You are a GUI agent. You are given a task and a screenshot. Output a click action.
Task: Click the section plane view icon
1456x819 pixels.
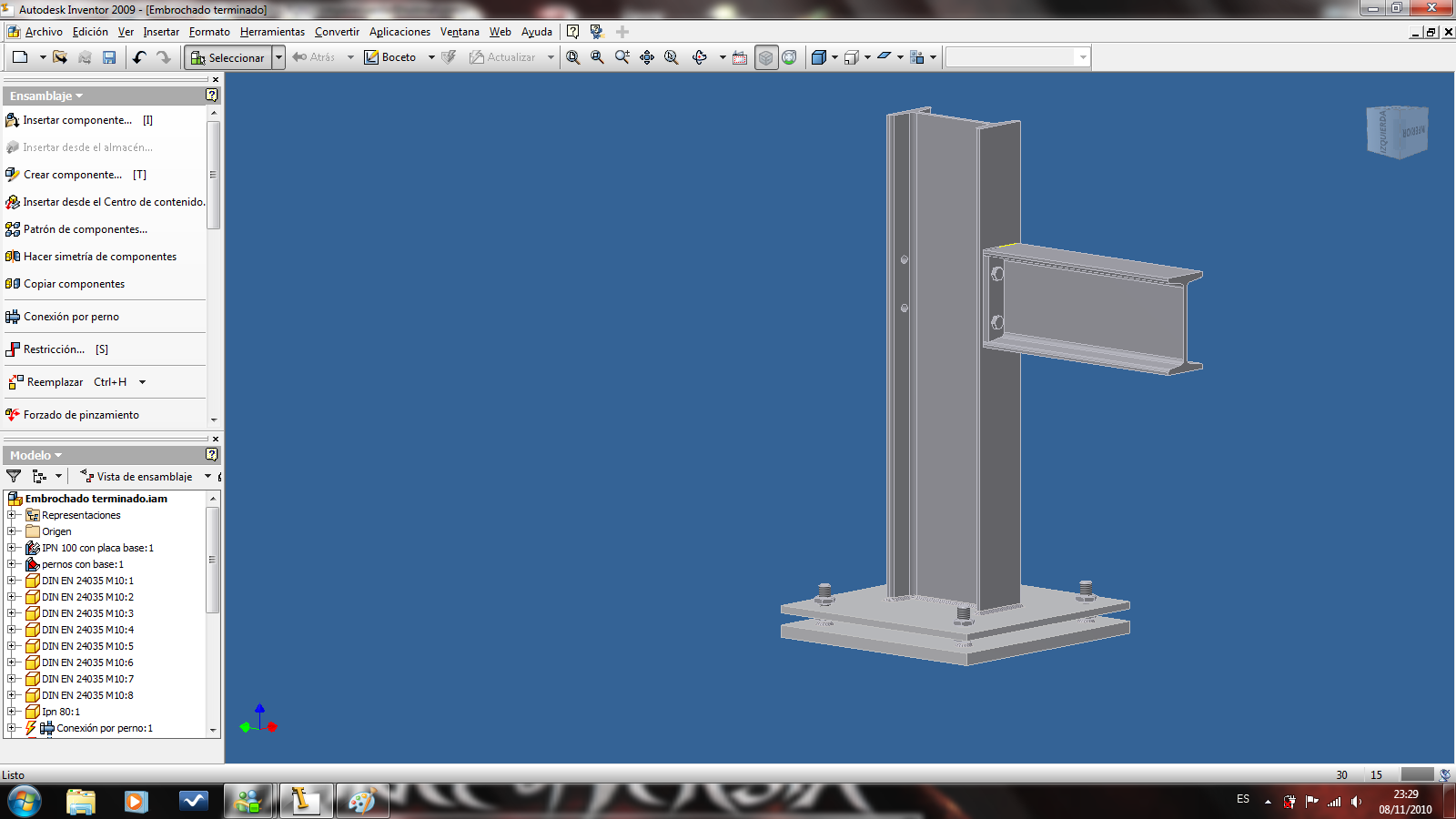click(x=884, y=57)
